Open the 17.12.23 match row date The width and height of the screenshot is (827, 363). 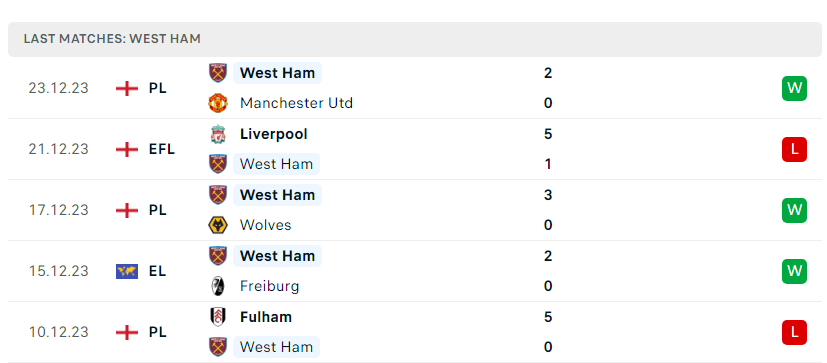[x=59, y=210]
